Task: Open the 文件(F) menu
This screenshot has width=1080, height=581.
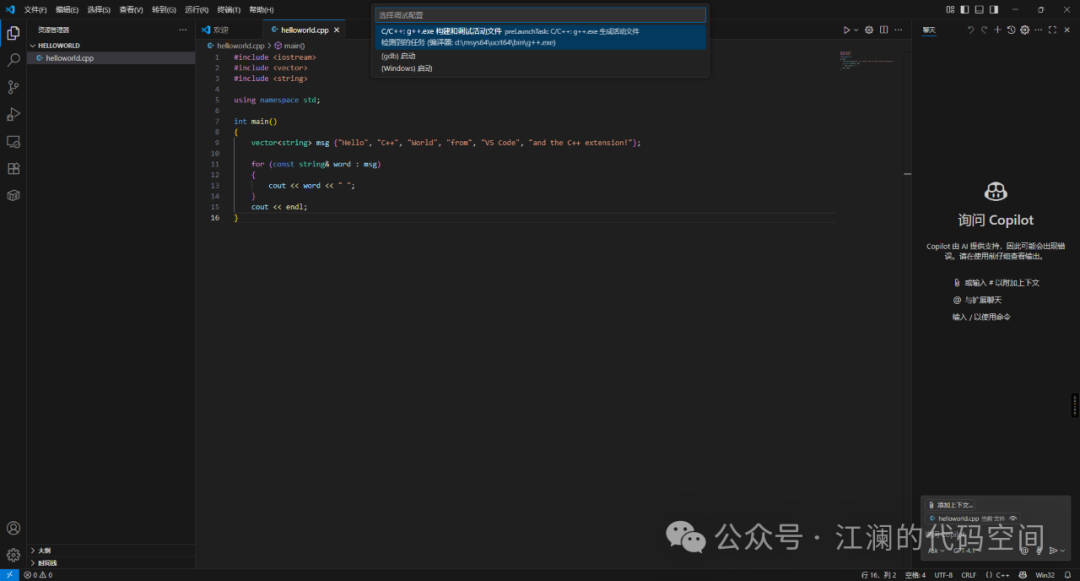Action: coord(35,10)
